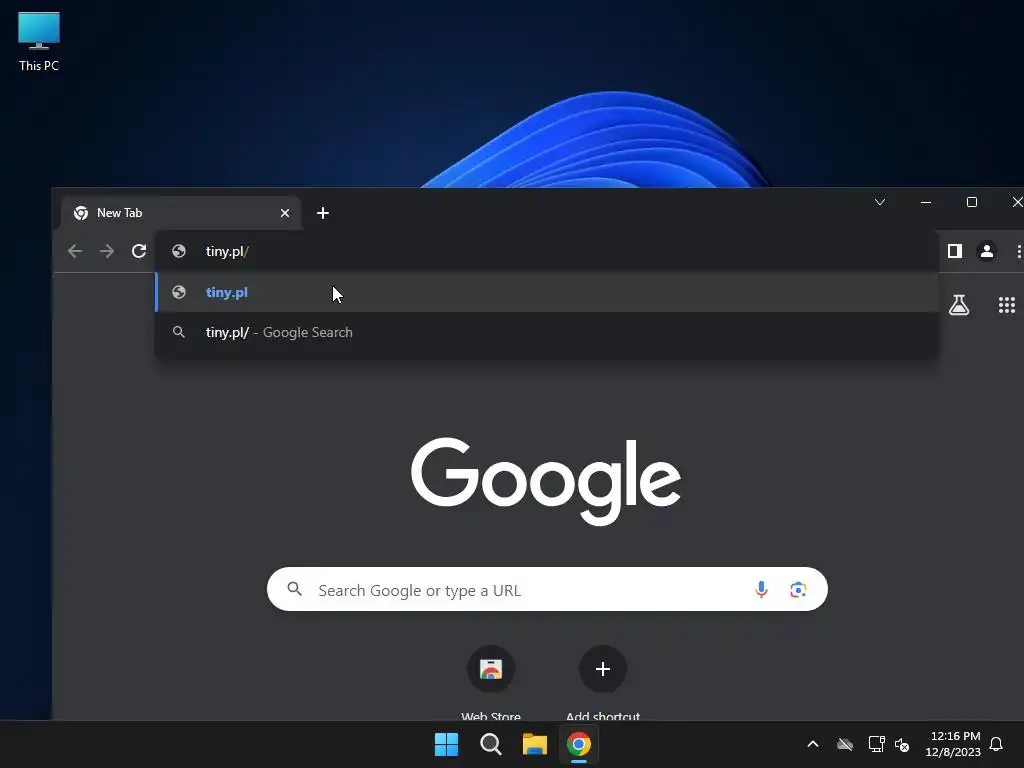Click the Chrome taskbar icon

coord(579,744)
